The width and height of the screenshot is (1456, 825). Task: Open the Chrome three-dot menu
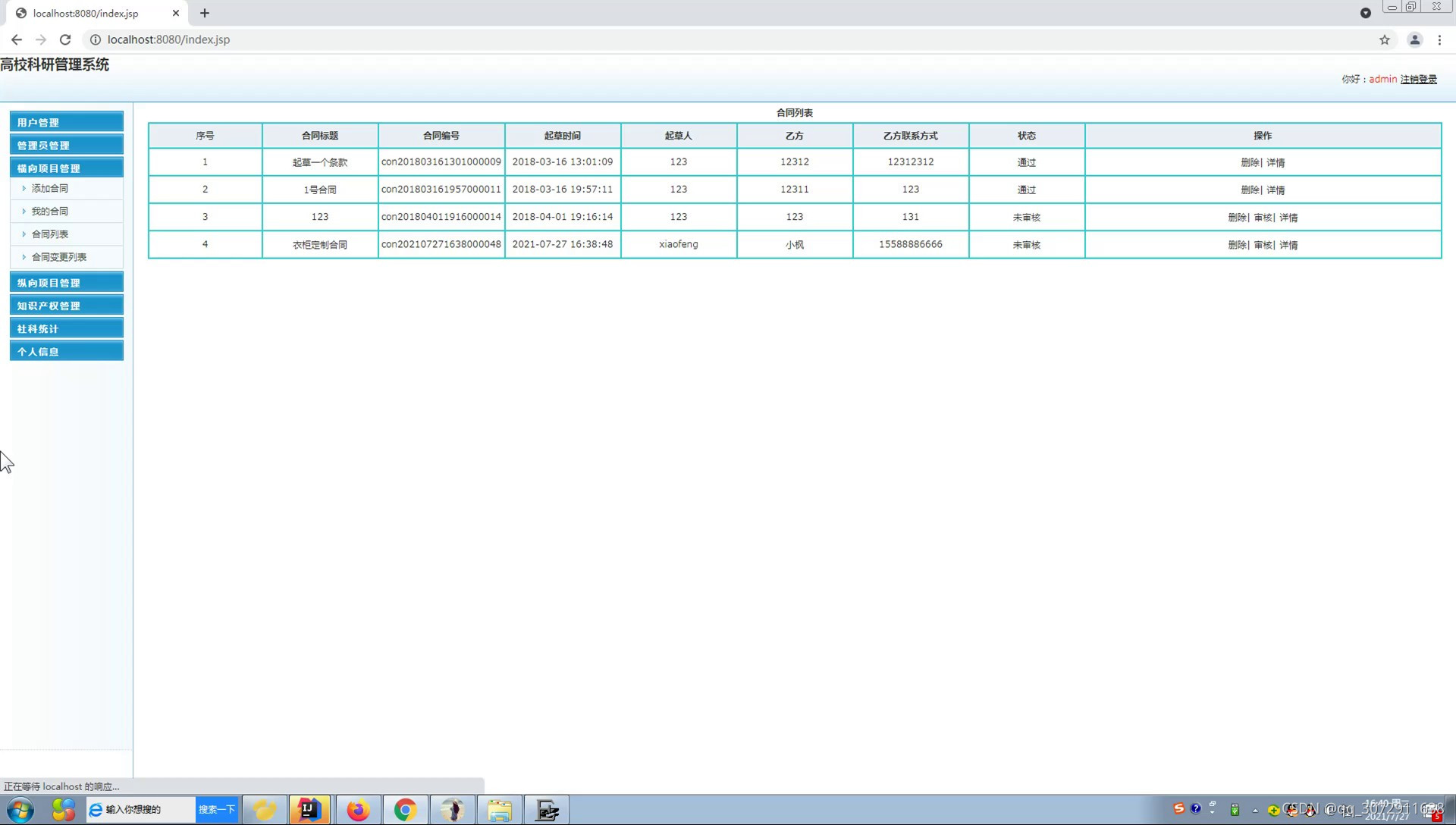pyautogui.click(x=1439, y=39)
